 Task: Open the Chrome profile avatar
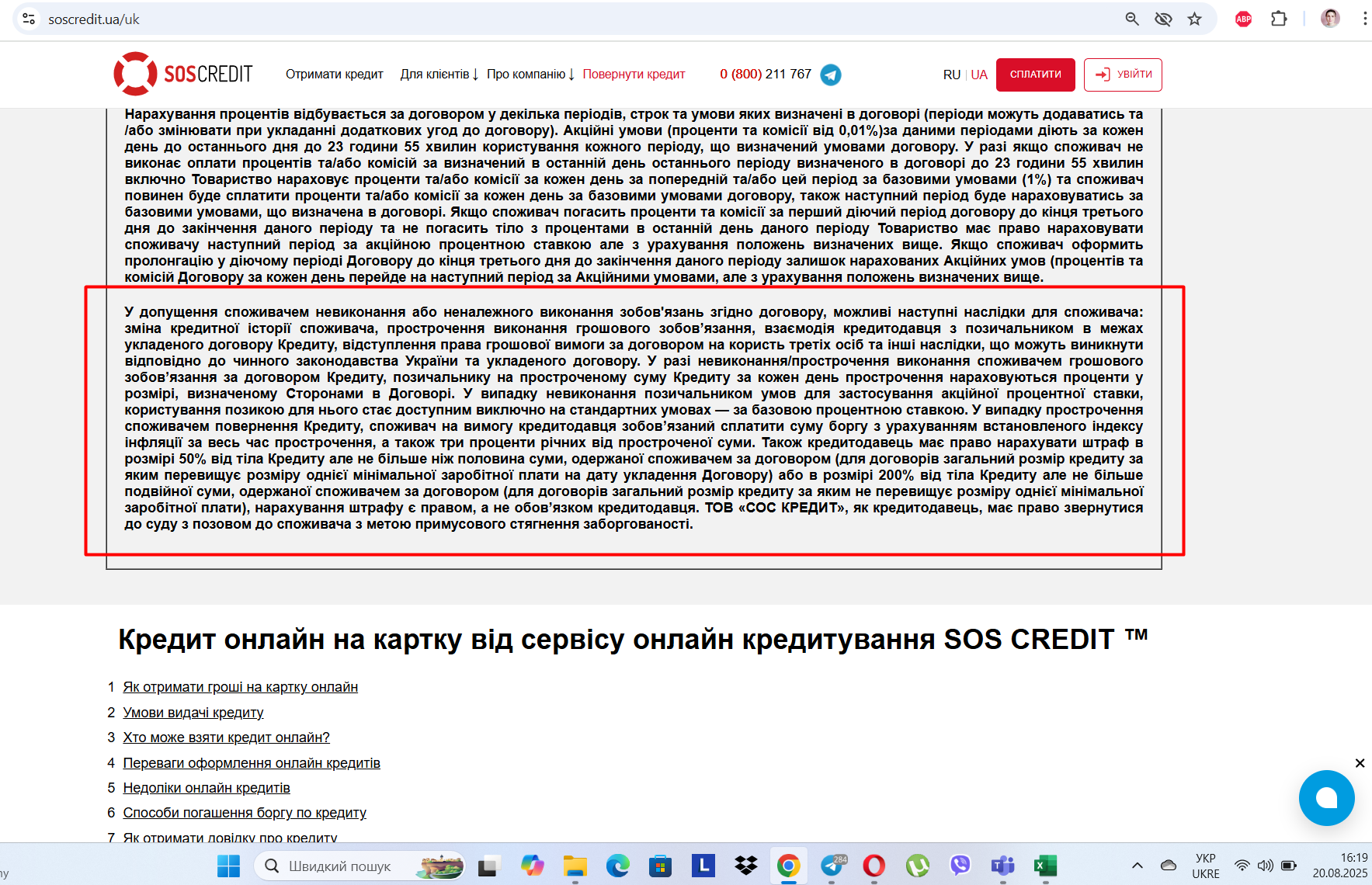click(x=1330, y=19)
